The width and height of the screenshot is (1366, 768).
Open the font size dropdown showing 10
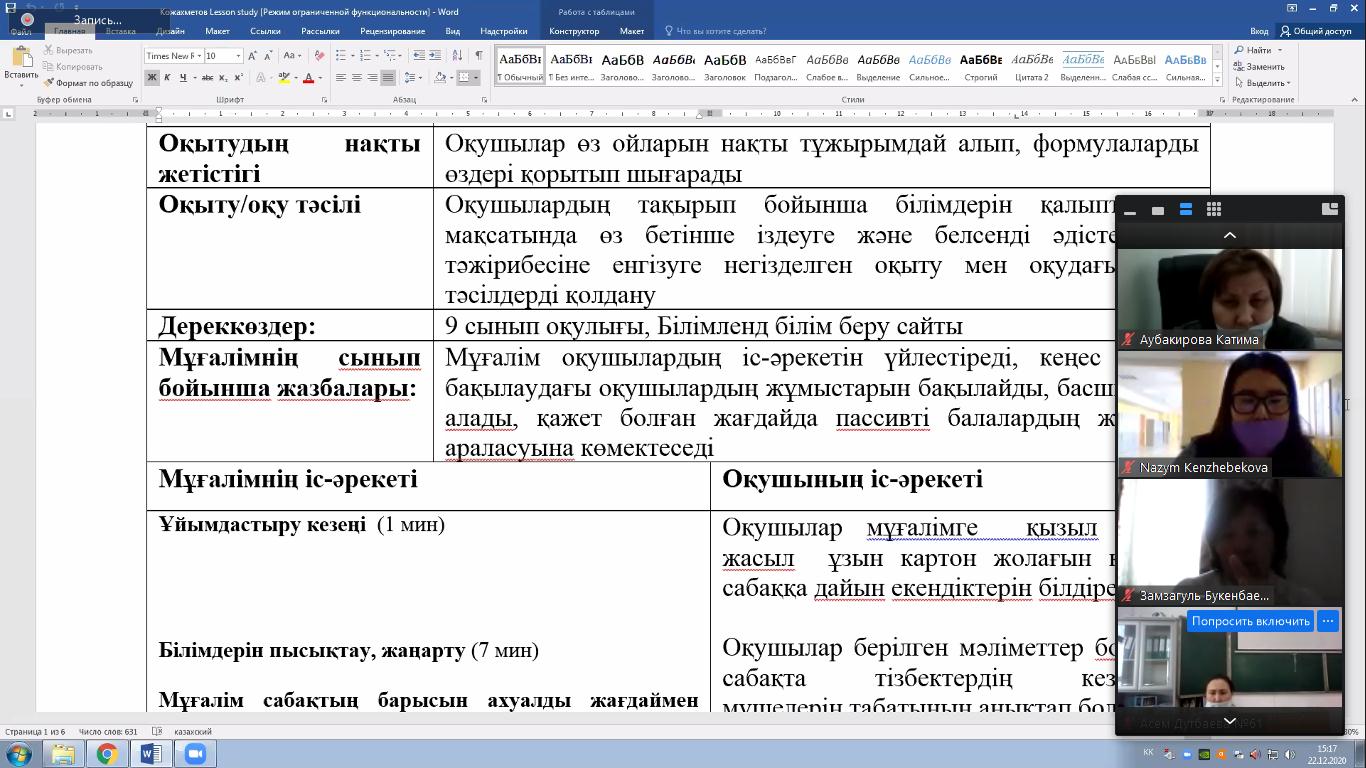238,56
